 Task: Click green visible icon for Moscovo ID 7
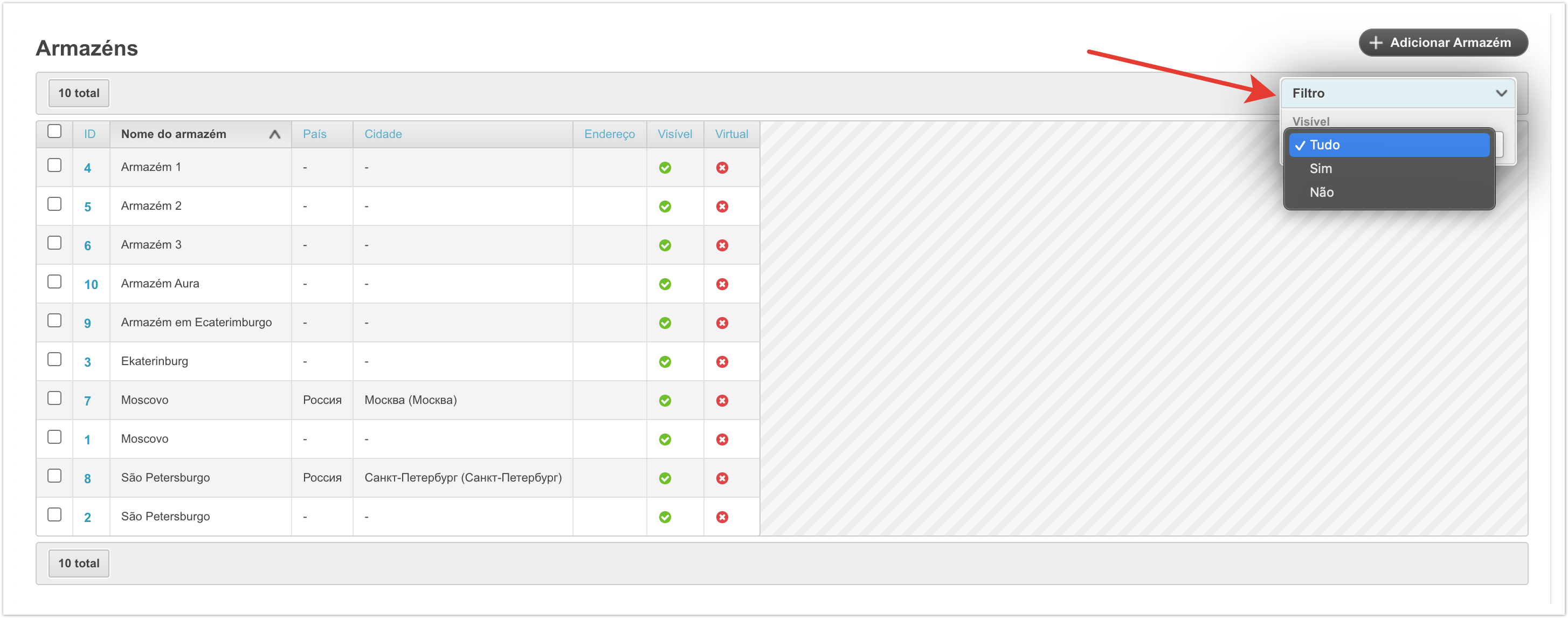[x=665, y=401]
